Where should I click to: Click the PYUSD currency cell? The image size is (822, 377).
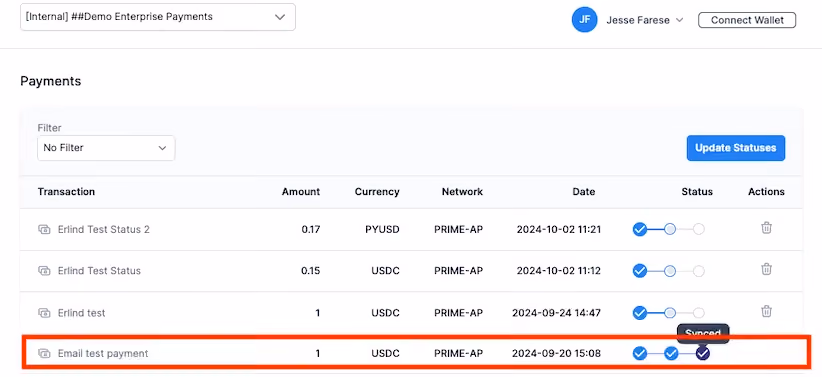[x=382, y=229]
